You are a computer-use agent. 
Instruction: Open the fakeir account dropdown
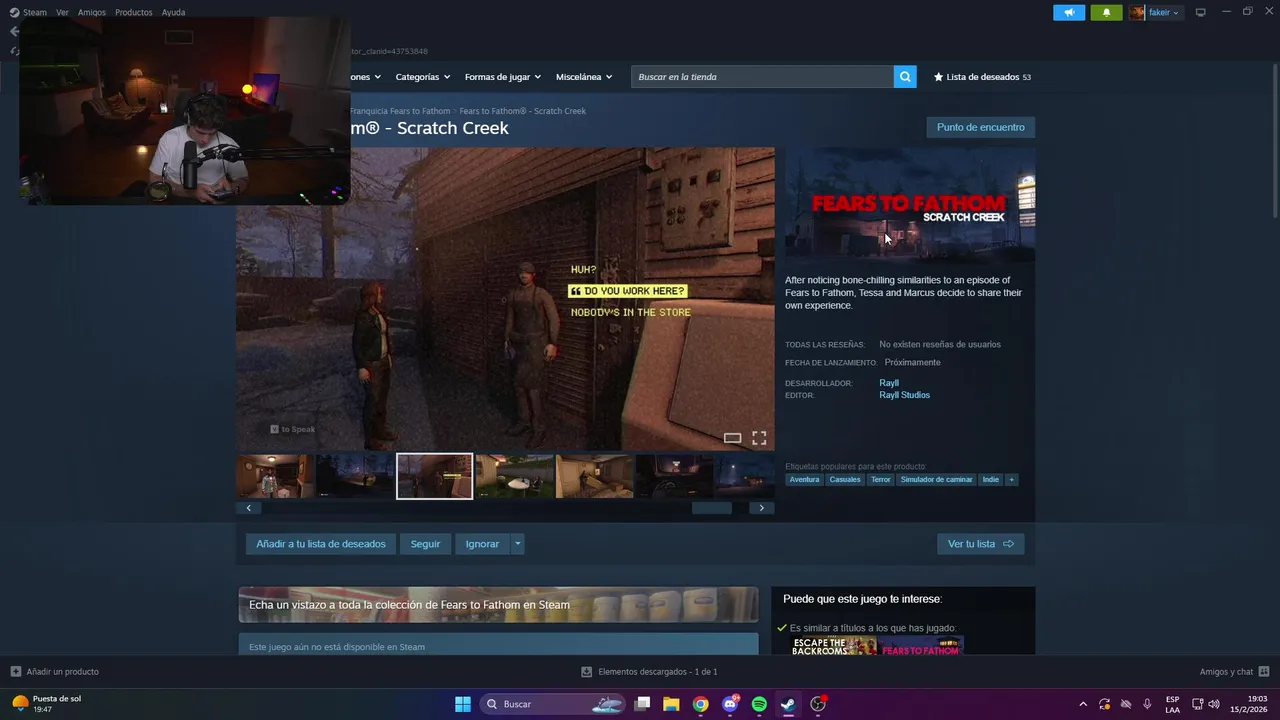click(1164, 13)
